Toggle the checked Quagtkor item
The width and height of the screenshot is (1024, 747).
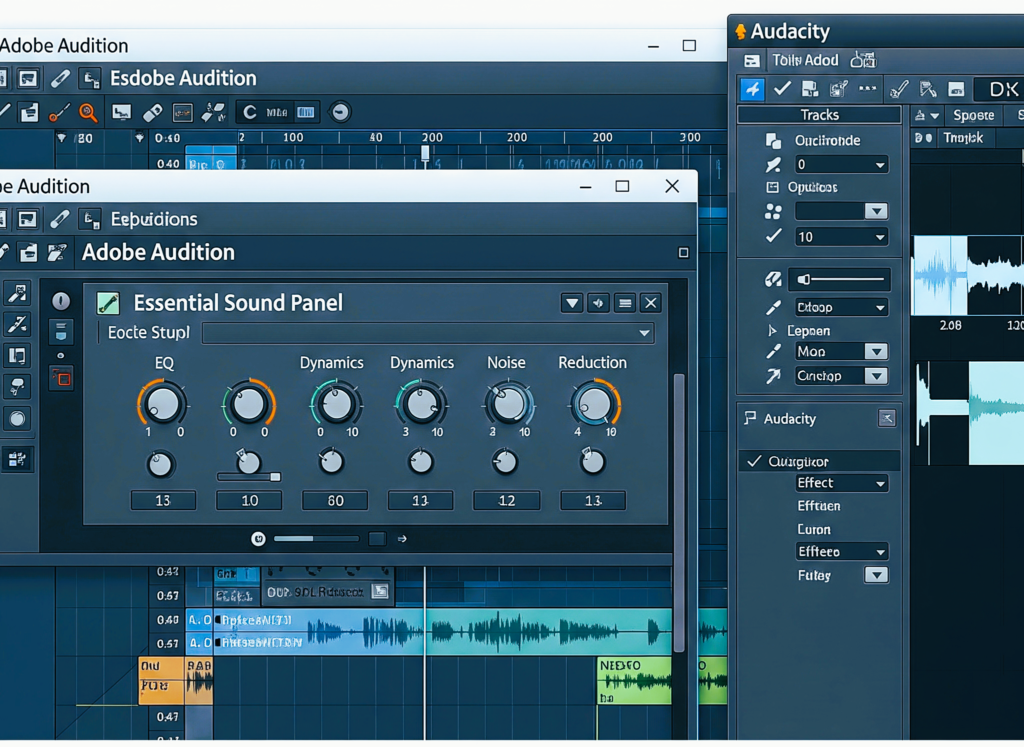[820, 461]
